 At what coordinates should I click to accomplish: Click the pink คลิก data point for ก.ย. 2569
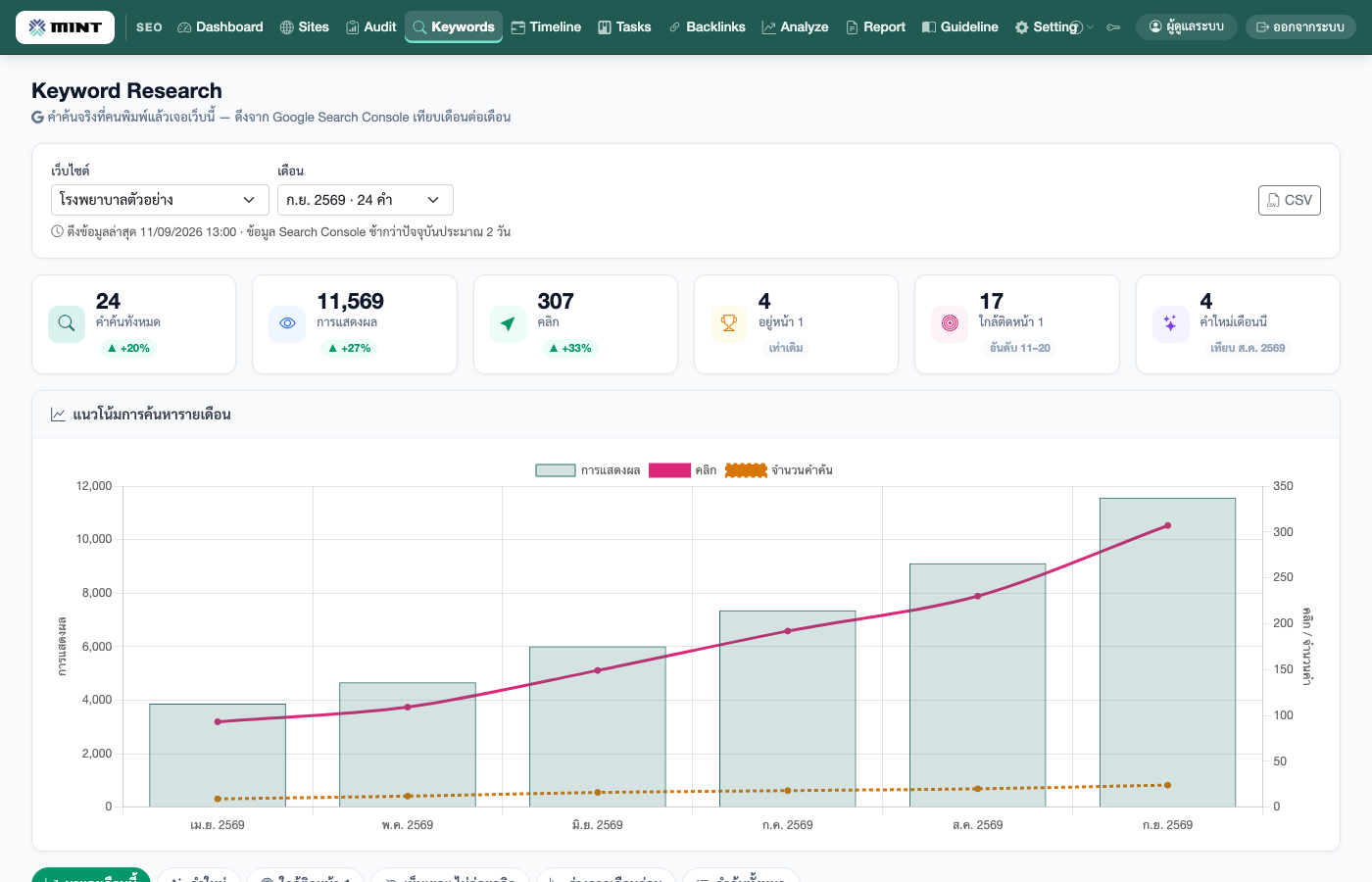click(x=1167, y=526)
